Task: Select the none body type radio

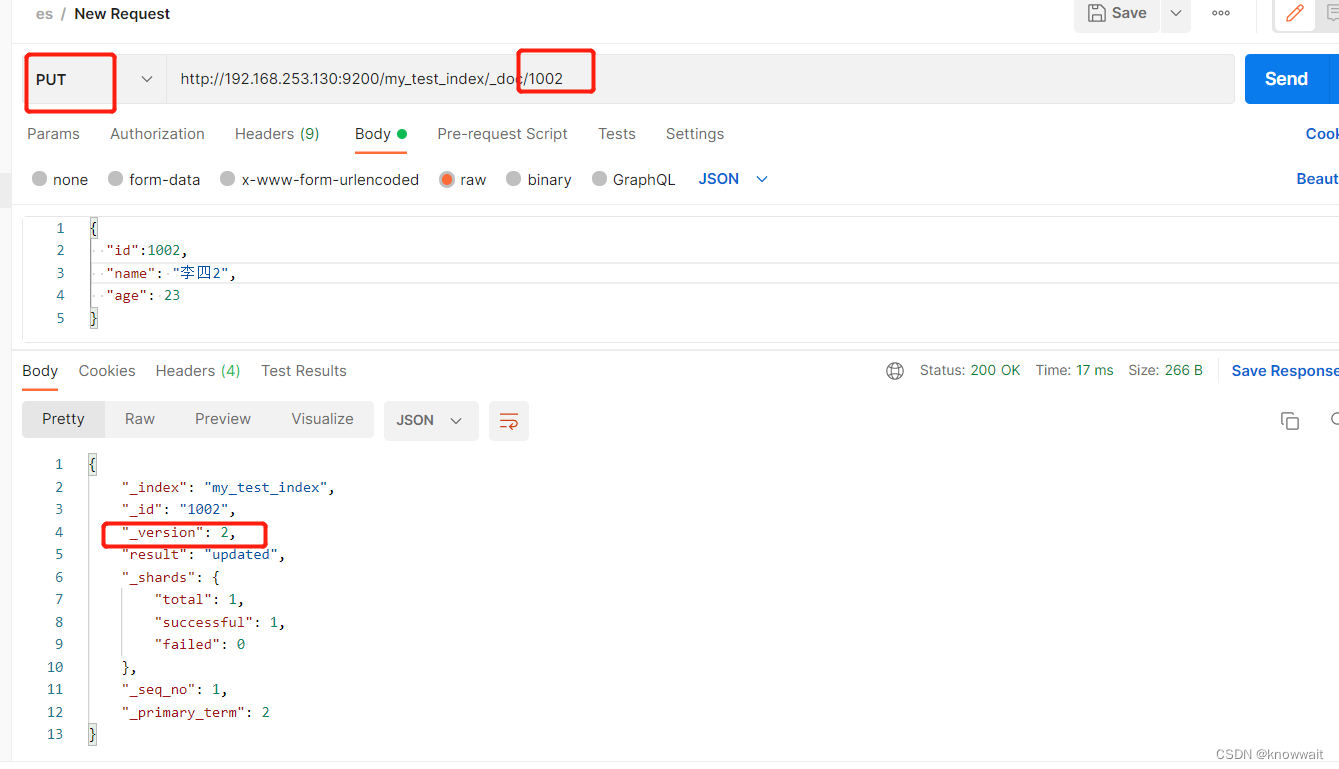Action: point(40,179)
